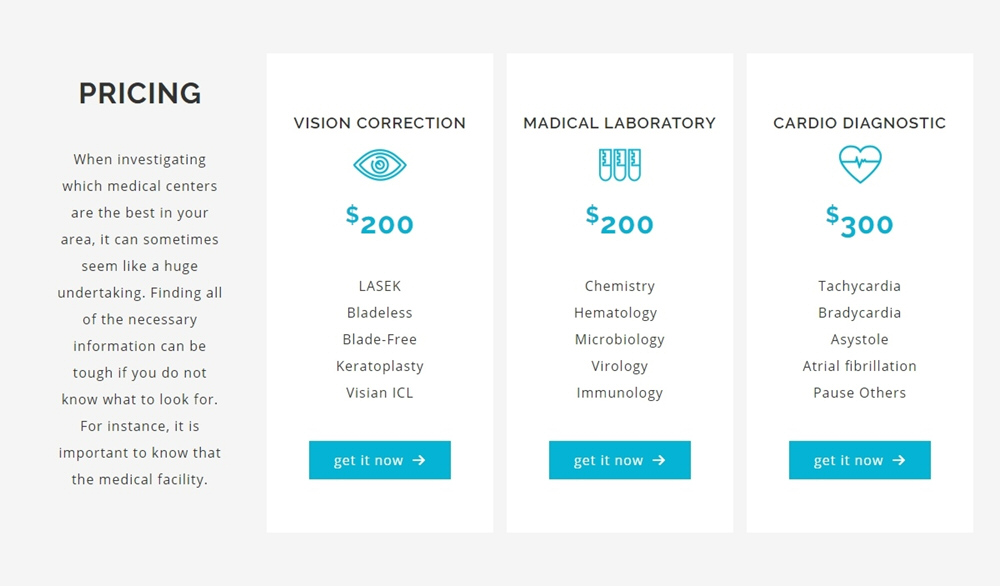Image resolution: width=1000 pixels, height=586 pixels.
Task: Click arrow icon in Cardio Diagnostic button
Action: tap(899, 460)
